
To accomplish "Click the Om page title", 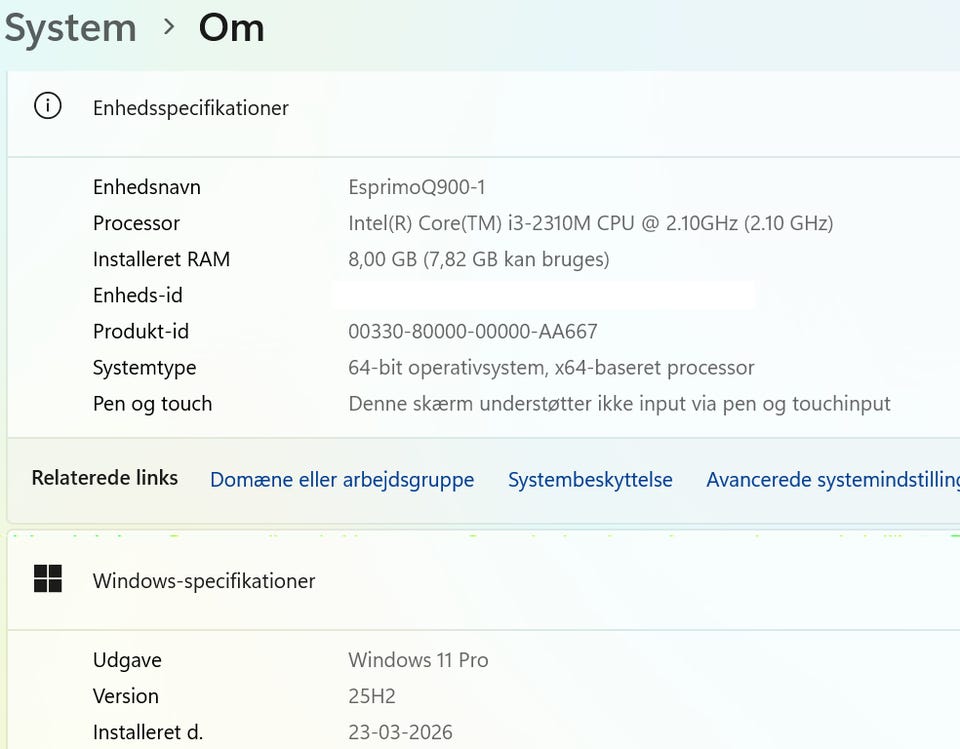I will point(231,28).
